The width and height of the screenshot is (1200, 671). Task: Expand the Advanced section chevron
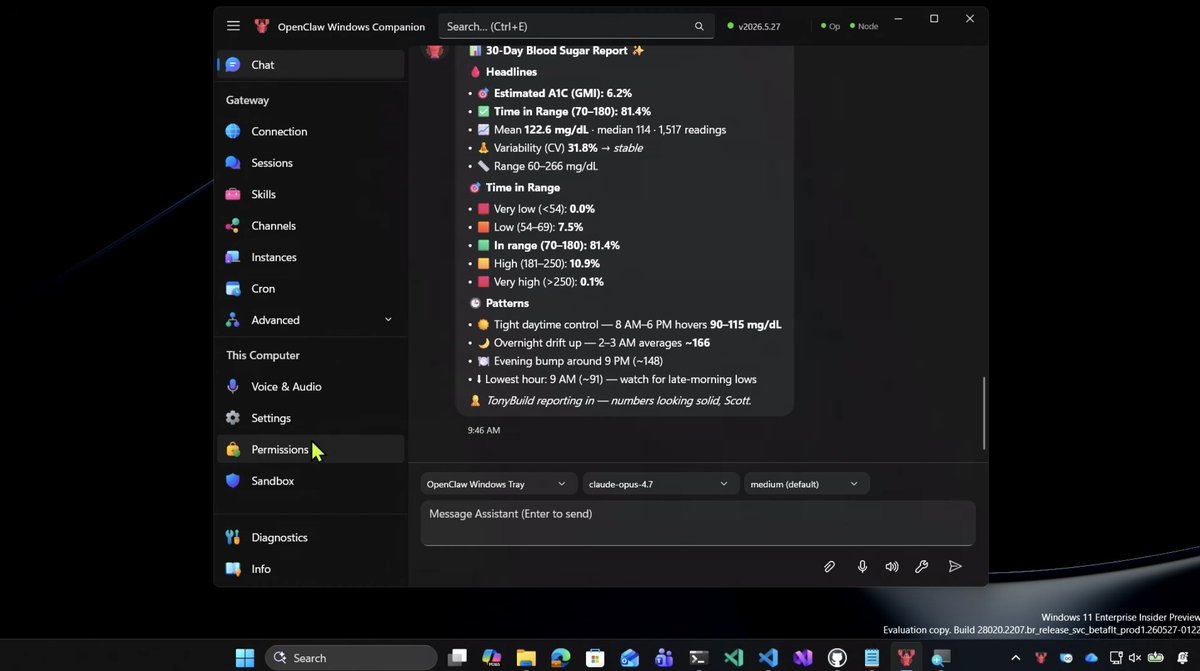[388, 320]
